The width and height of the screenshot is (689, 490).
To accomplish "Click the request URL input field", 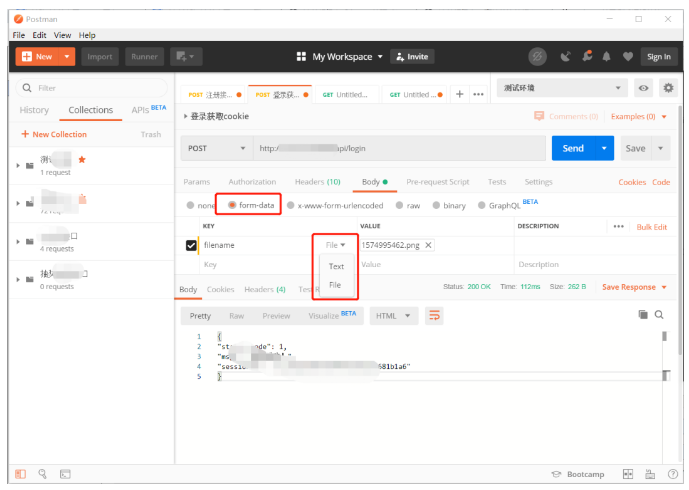I will pos(399,148).
